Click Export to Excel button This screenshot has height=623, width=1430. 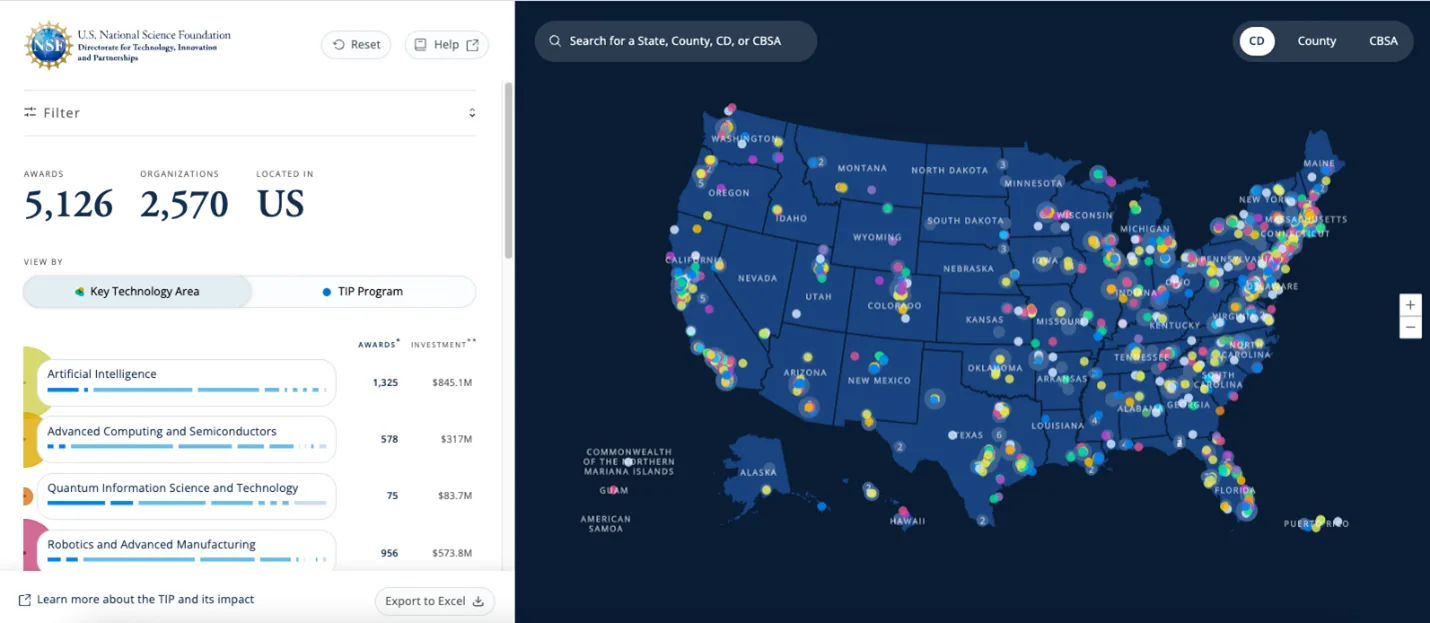coord(434,601)
